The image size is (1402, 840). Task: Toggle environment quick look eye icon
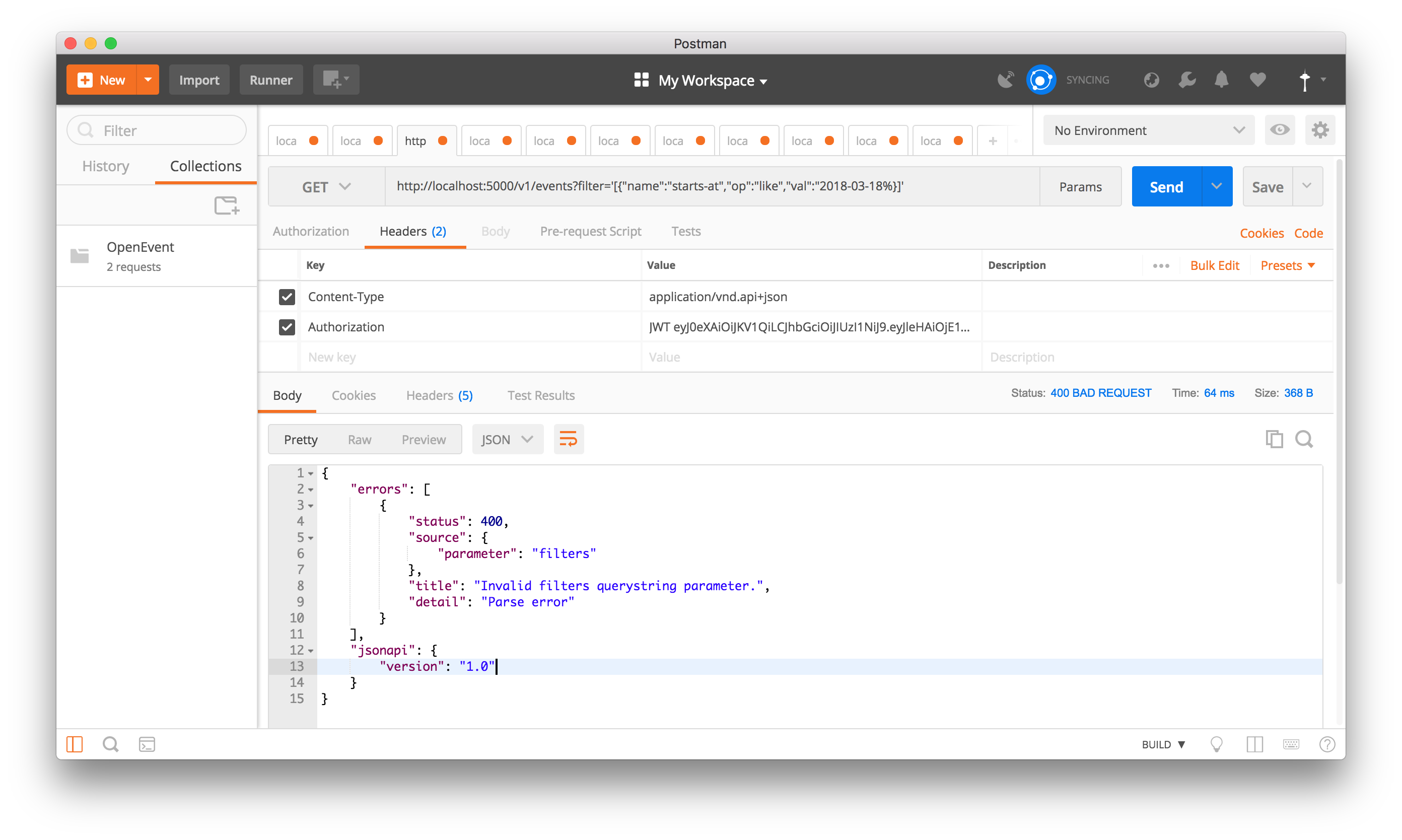click(1279, 130)
